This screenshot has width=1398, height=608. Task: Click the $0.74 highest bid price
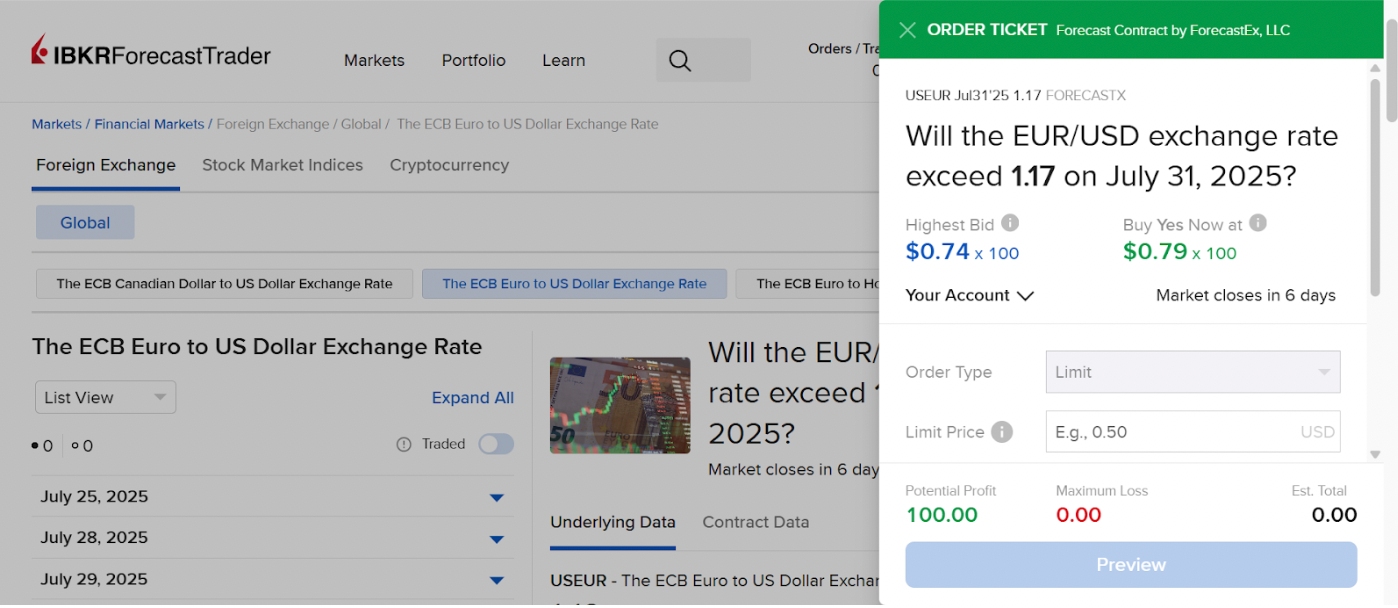coord(938,251)
